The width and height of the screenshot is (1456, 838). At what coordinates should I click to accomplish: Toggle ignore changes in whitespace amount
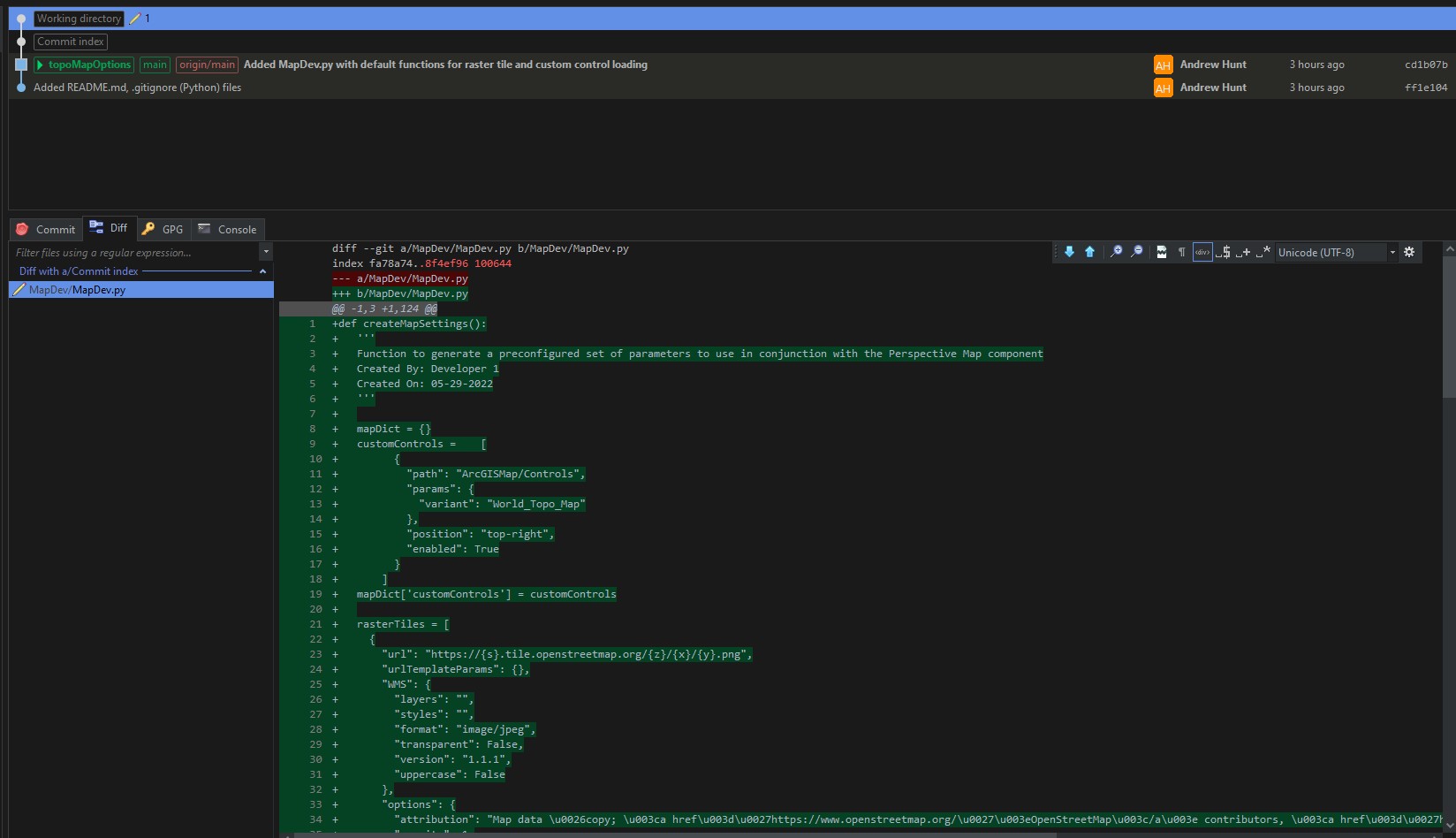1243,252
